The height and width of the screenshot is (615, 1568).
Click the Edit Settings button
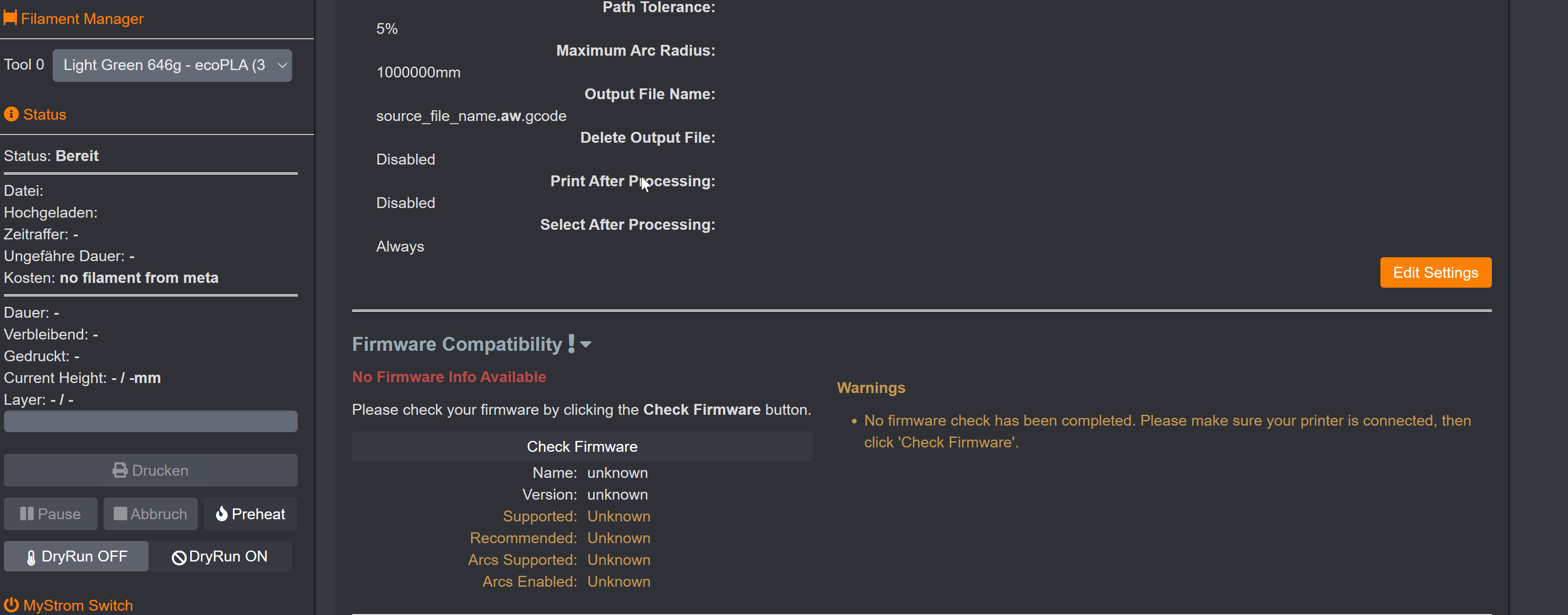(1435, 272)
